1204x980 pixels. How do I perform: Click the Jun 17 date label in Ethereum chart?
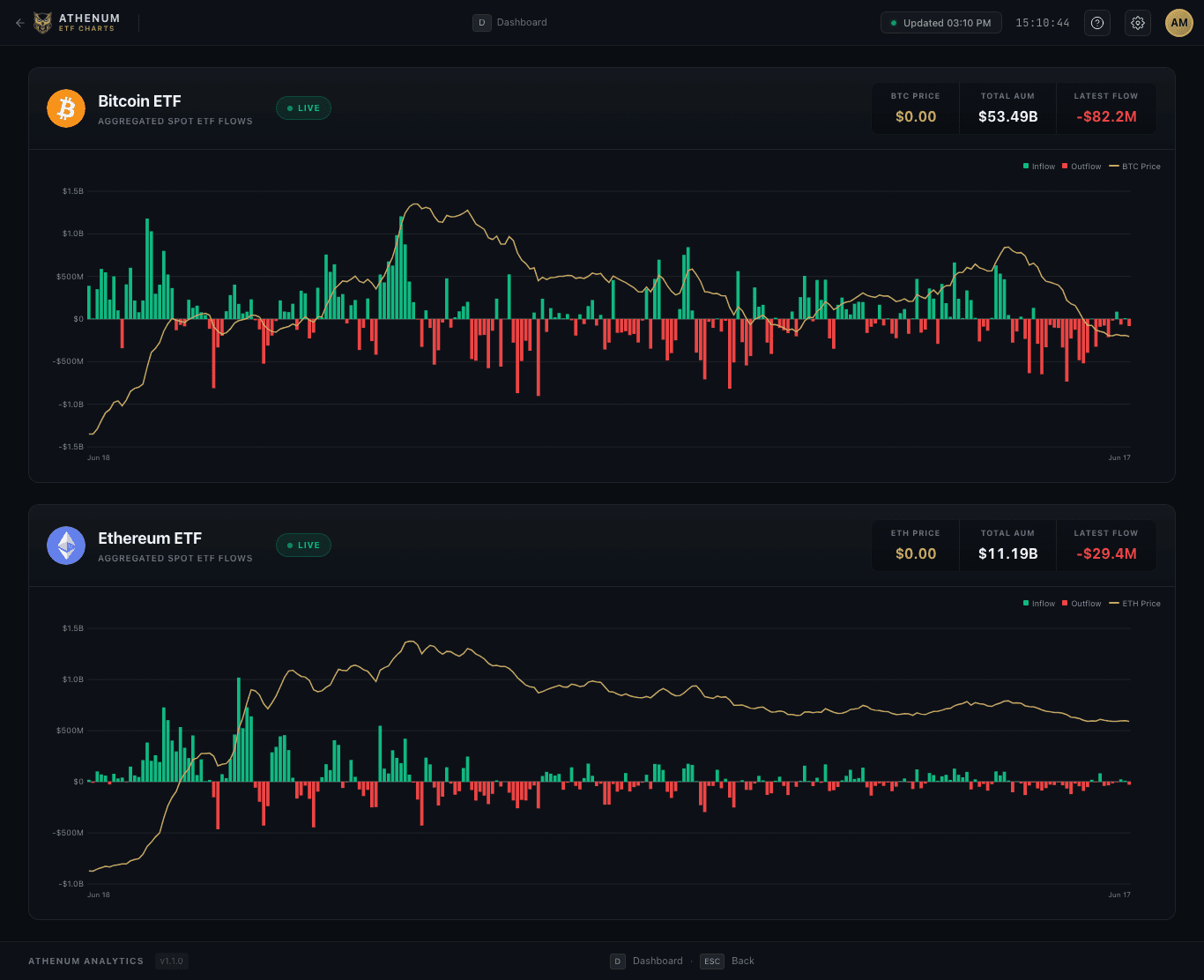pos(1119,895)
